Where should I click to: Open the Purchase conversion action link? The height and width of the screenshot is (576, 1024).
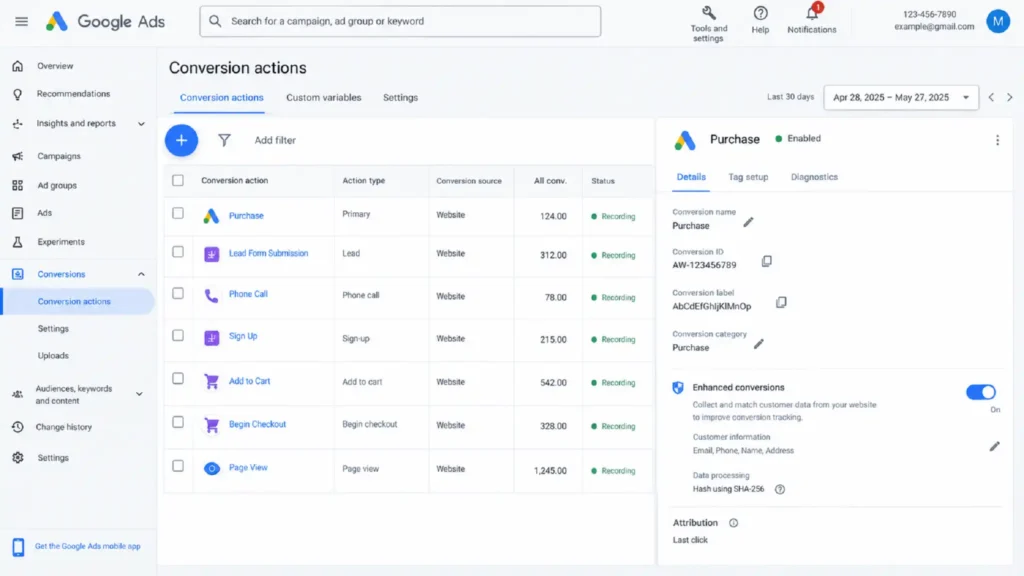246,216
